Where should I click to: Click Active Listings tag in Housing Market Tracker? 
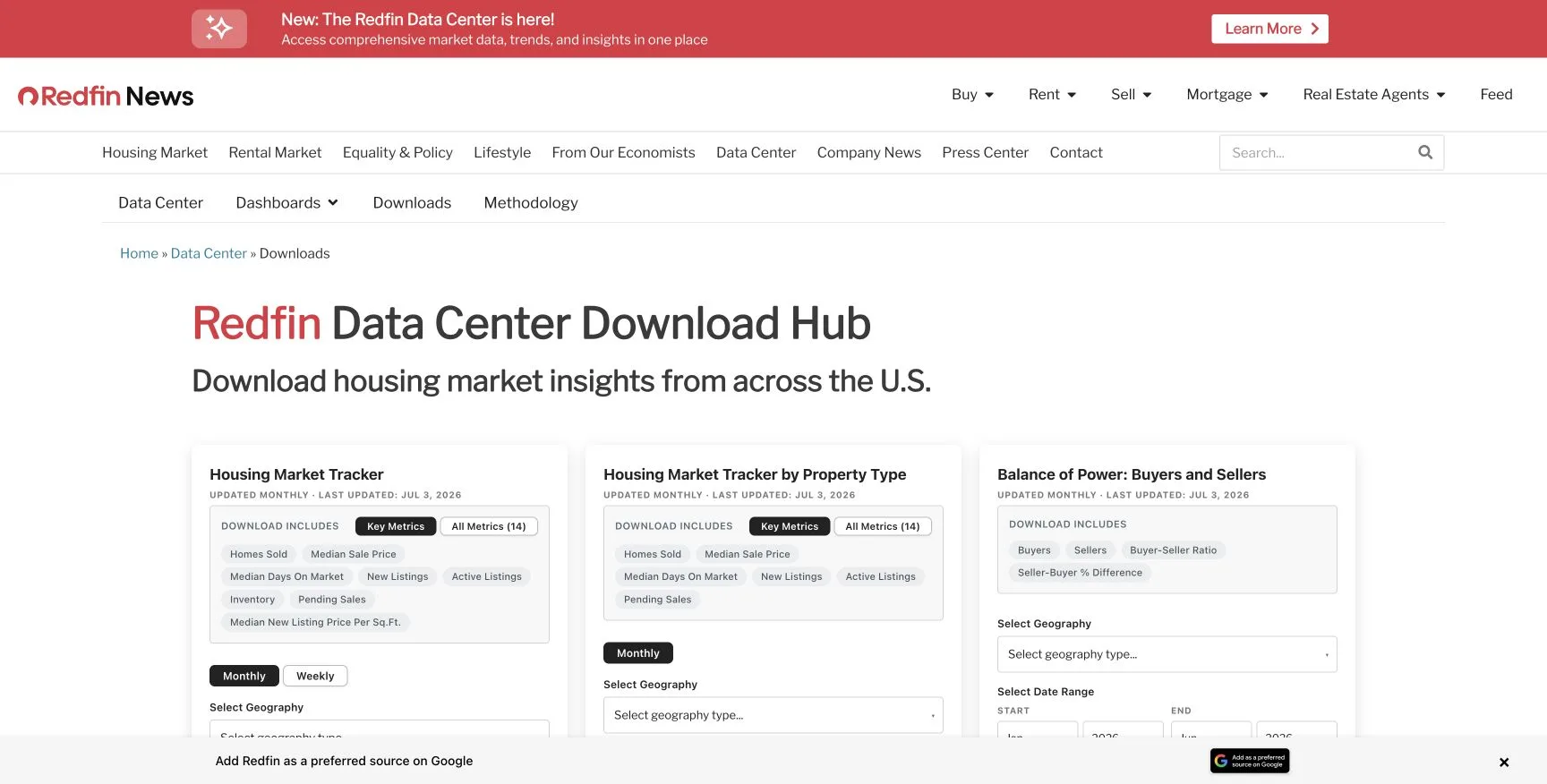487,576
